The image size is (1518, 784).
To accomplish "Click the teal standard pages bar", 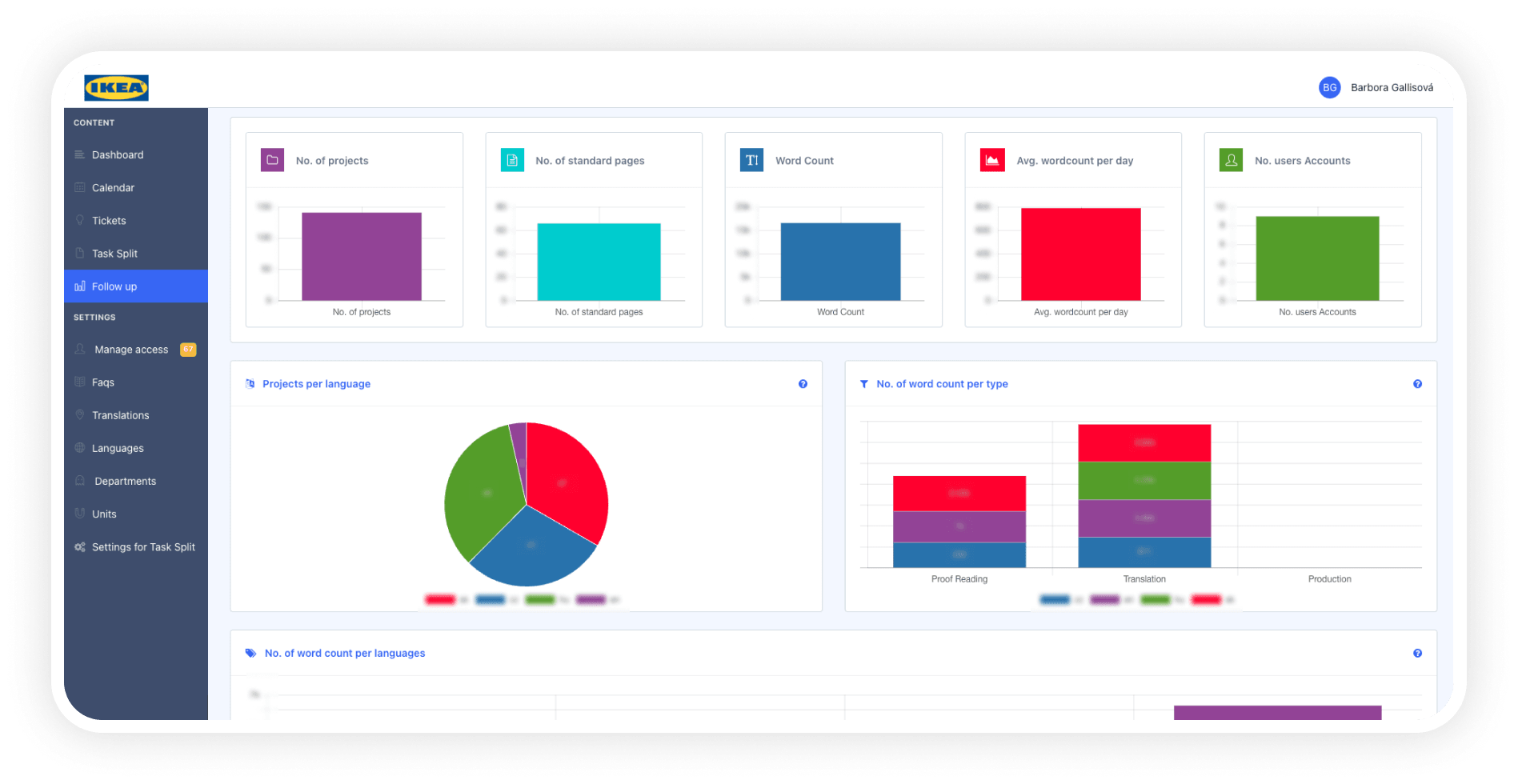I will pos(599,262).
